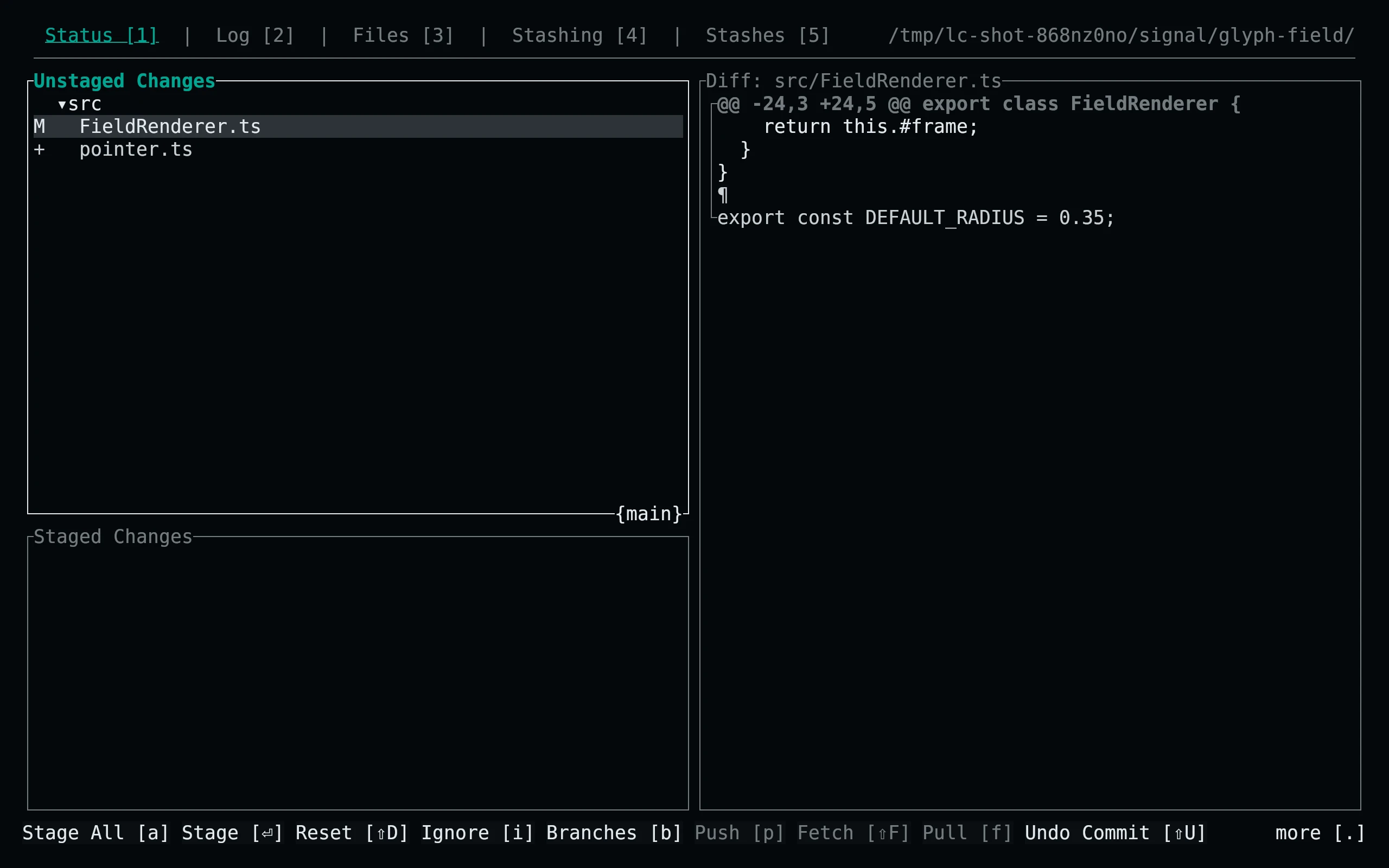Click the Stage All [a] command

96,832
